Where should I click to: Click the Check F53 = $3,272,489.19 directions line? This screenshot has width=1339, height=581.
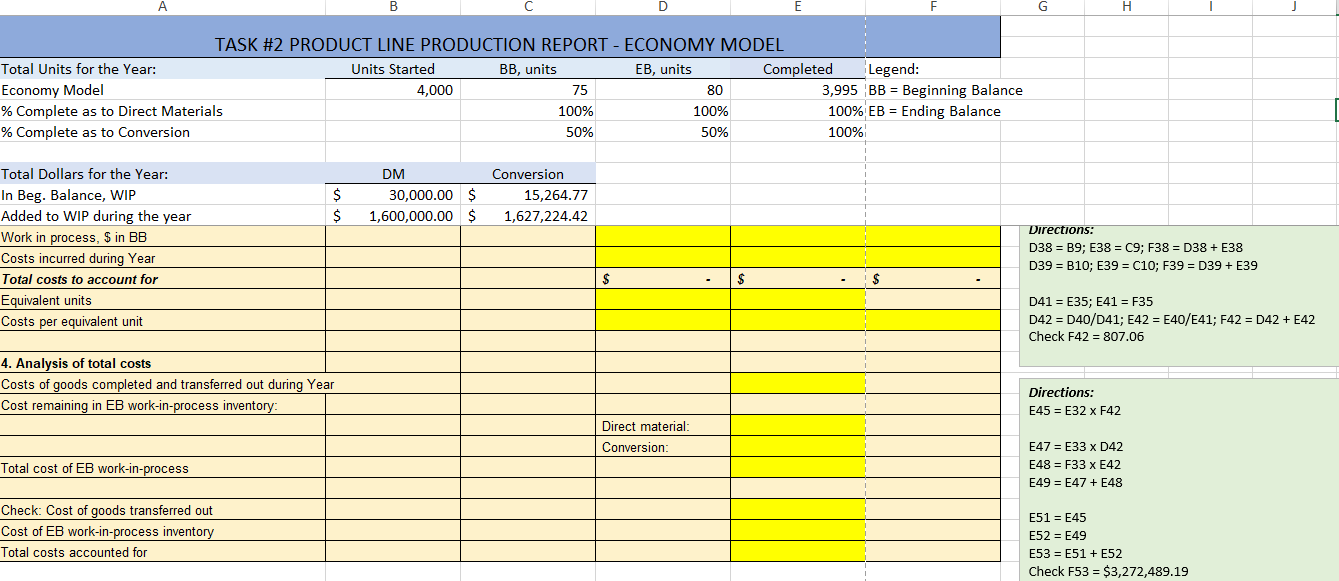click(1110, 572)
